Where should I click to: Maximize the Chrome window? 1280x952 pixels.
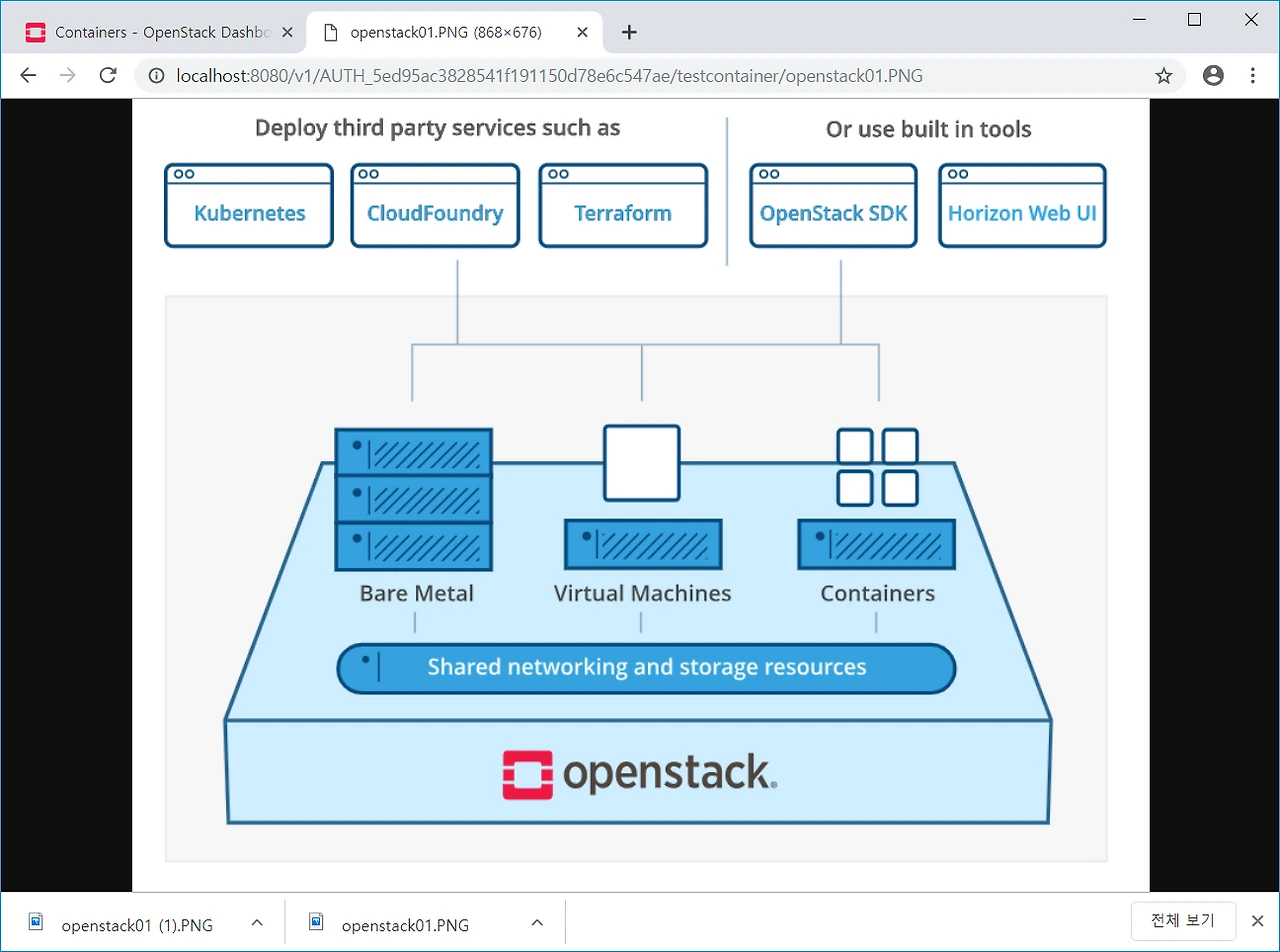[1194, 19]
